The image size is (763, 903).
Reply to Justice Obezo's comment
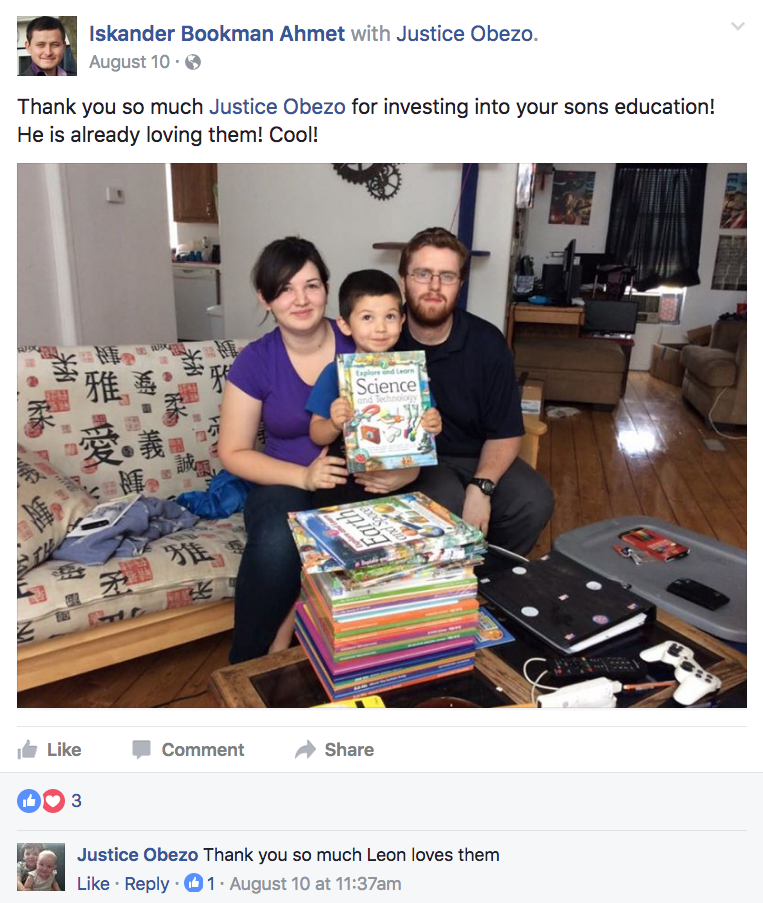(x=147, y=883)
